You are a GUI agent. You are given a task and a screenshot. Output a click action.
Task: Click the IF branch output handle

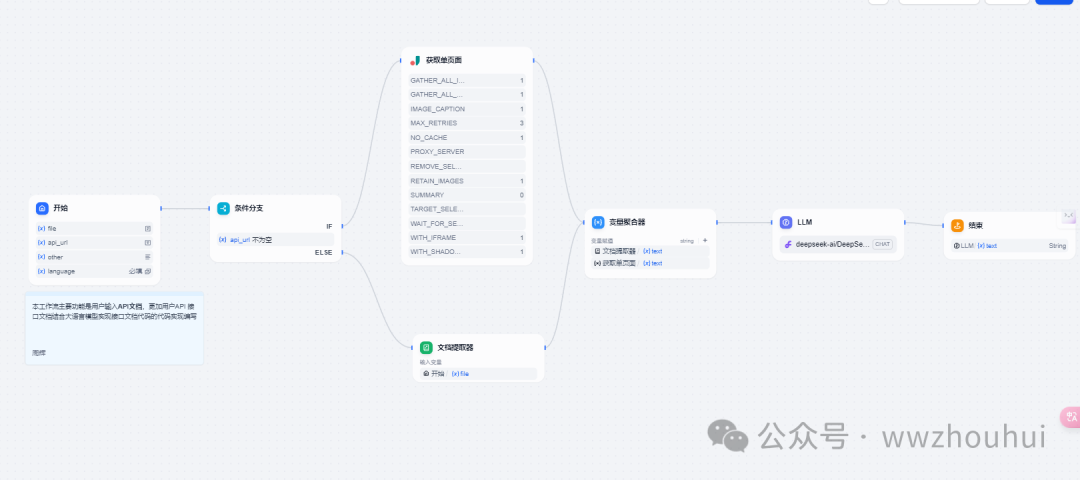coord(343,226)
